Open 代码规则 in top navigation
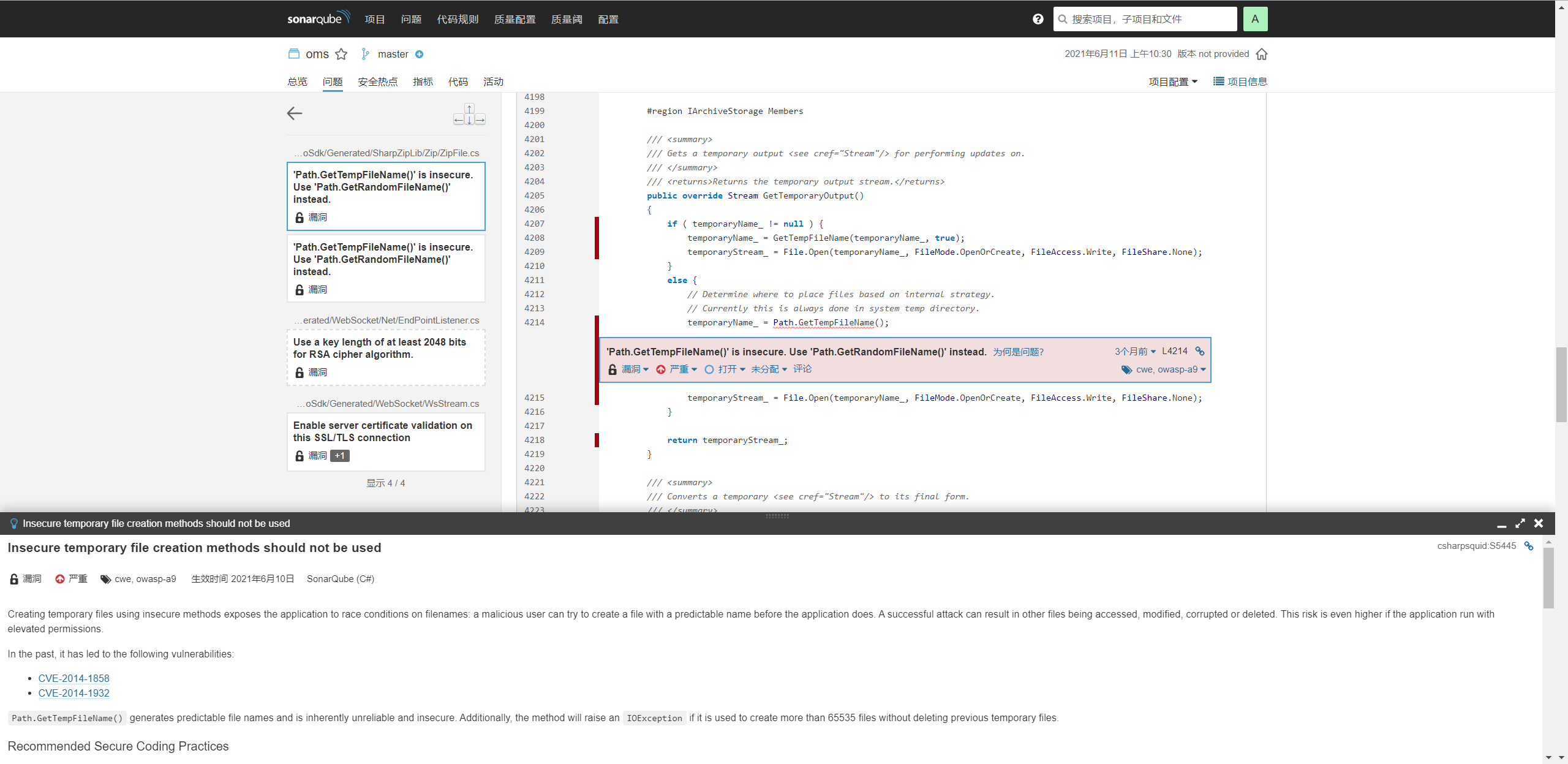 click(458, 19)
